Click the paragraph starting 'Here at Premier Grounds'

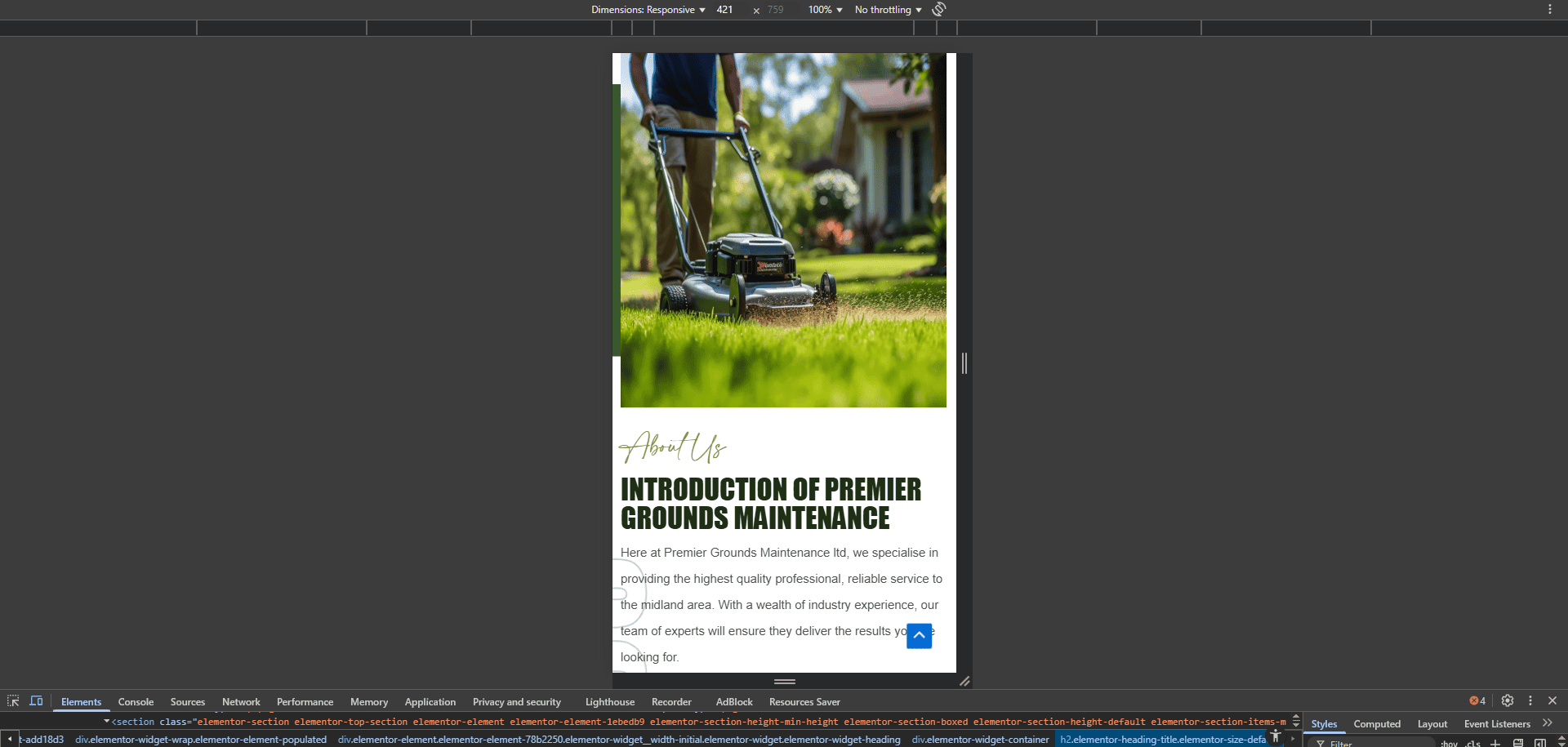[782, 605]
